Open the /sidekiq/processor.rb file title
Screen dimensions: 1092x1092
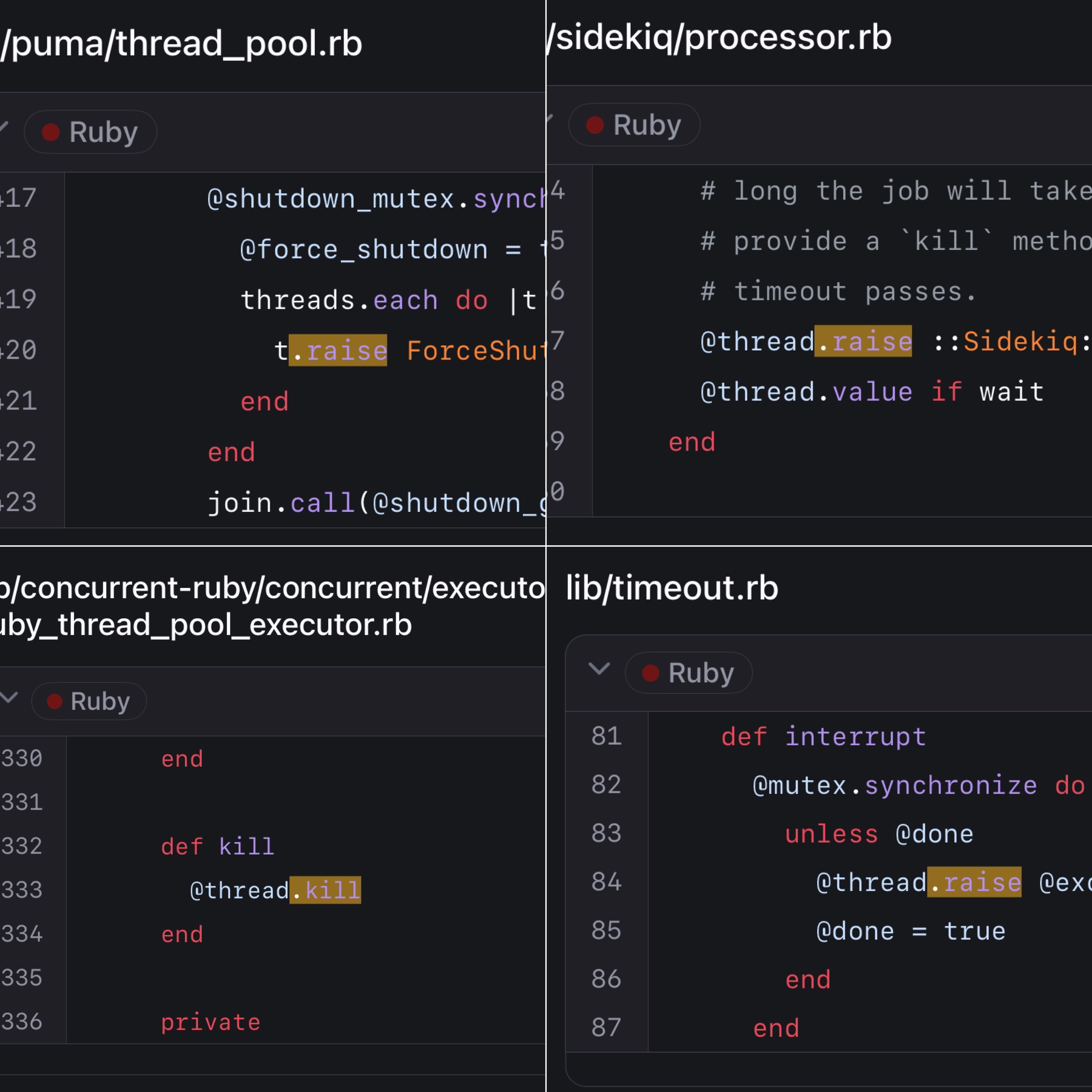[x=720, y=38]
